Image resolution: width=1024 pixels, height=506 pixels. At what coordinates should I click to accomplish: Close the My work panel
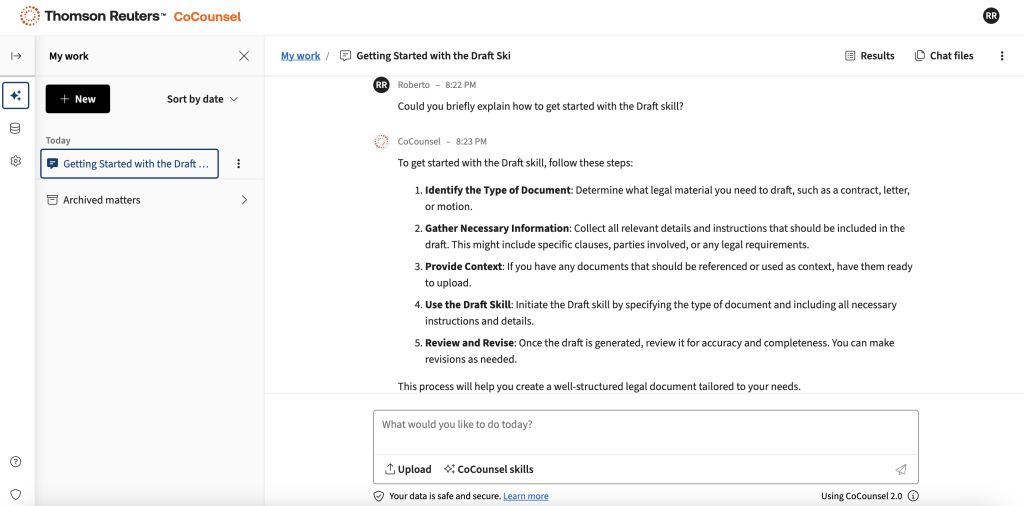click(x=244, y=56)
